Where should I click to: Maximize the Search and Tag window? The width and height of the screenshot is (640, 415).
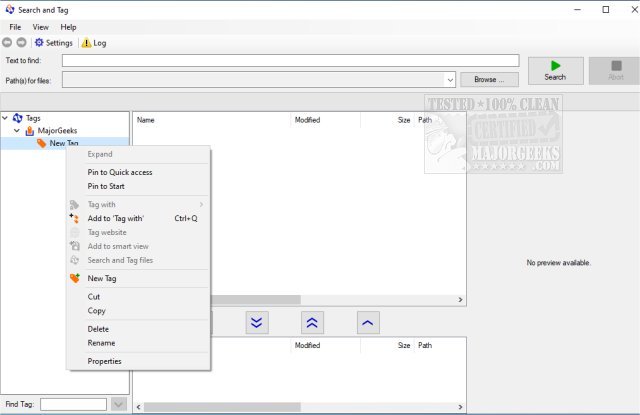606,9
